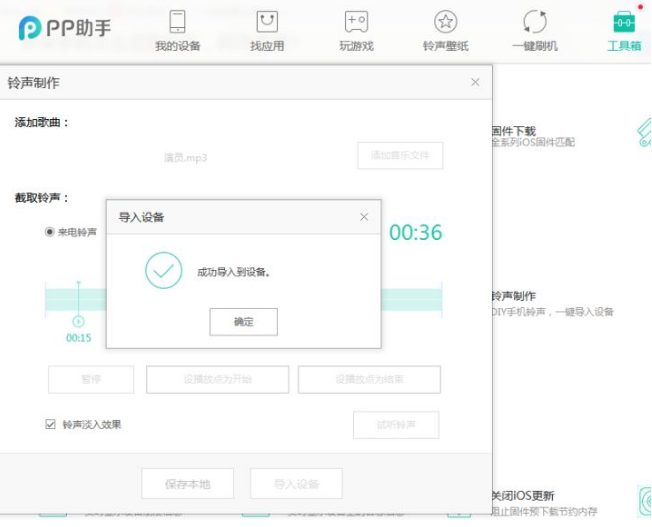Go to 找应用 (Find Apps)
Viewport: 652px width, 527px height.
tap(267, 30)
